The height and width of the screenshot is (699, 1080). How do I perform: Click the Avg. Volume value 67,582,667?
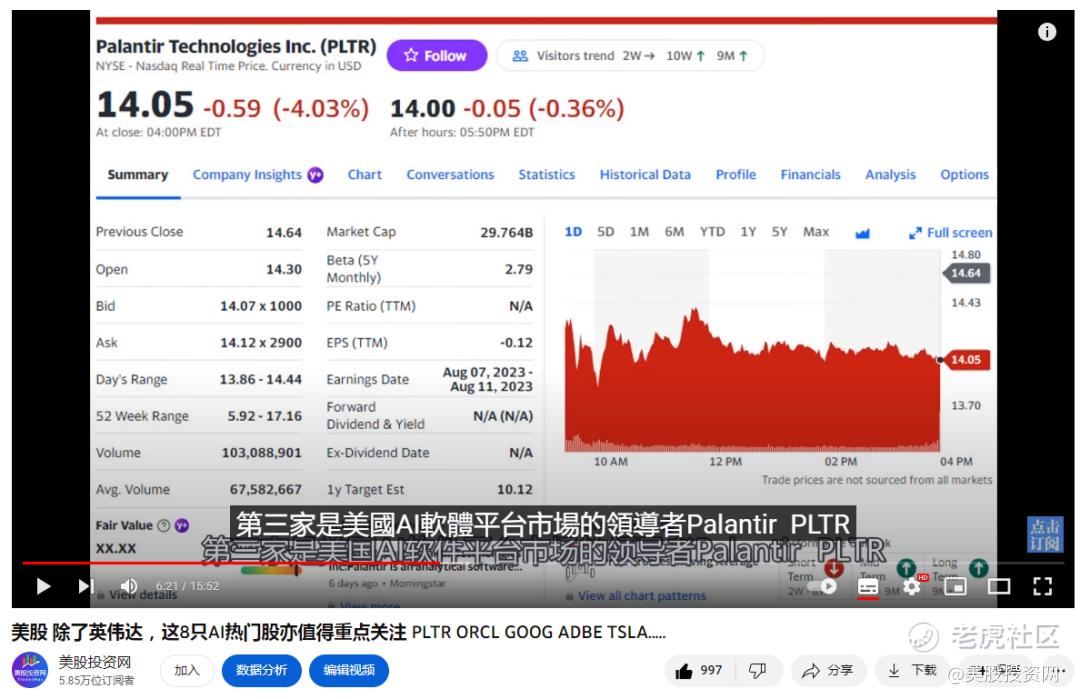tap(266, 490)
